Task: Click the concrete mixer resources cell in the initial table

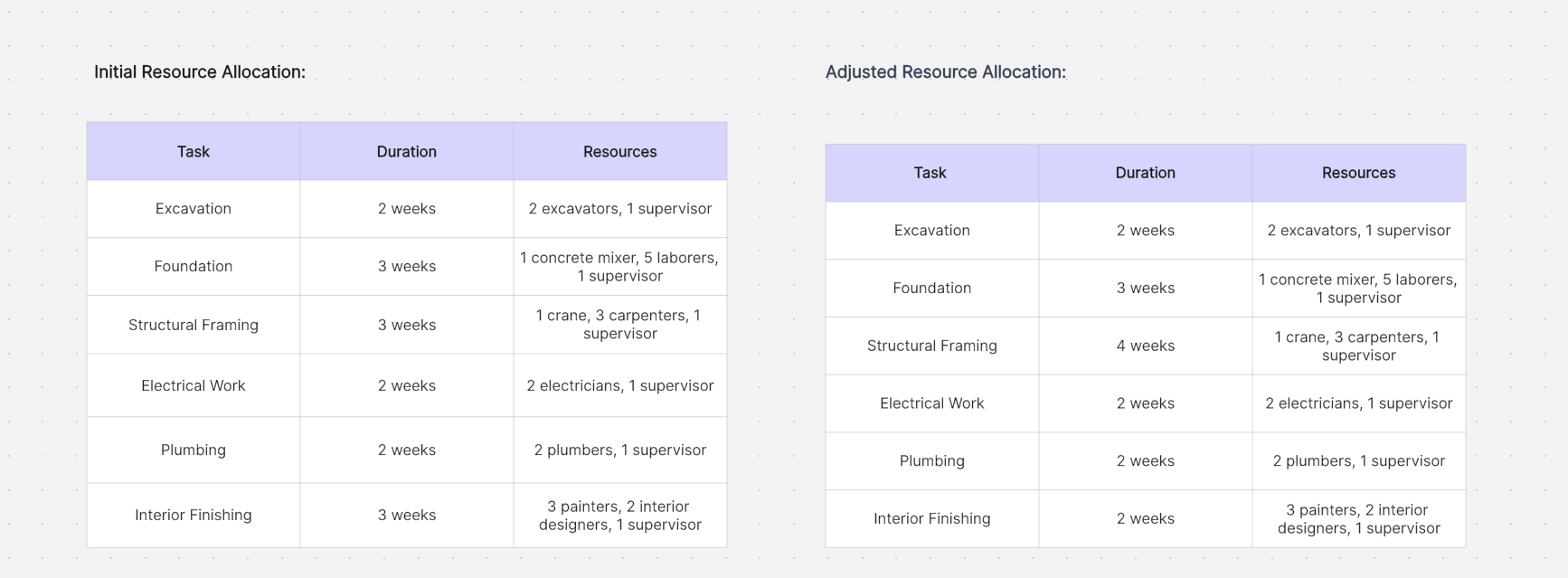Action: [619, 267]
